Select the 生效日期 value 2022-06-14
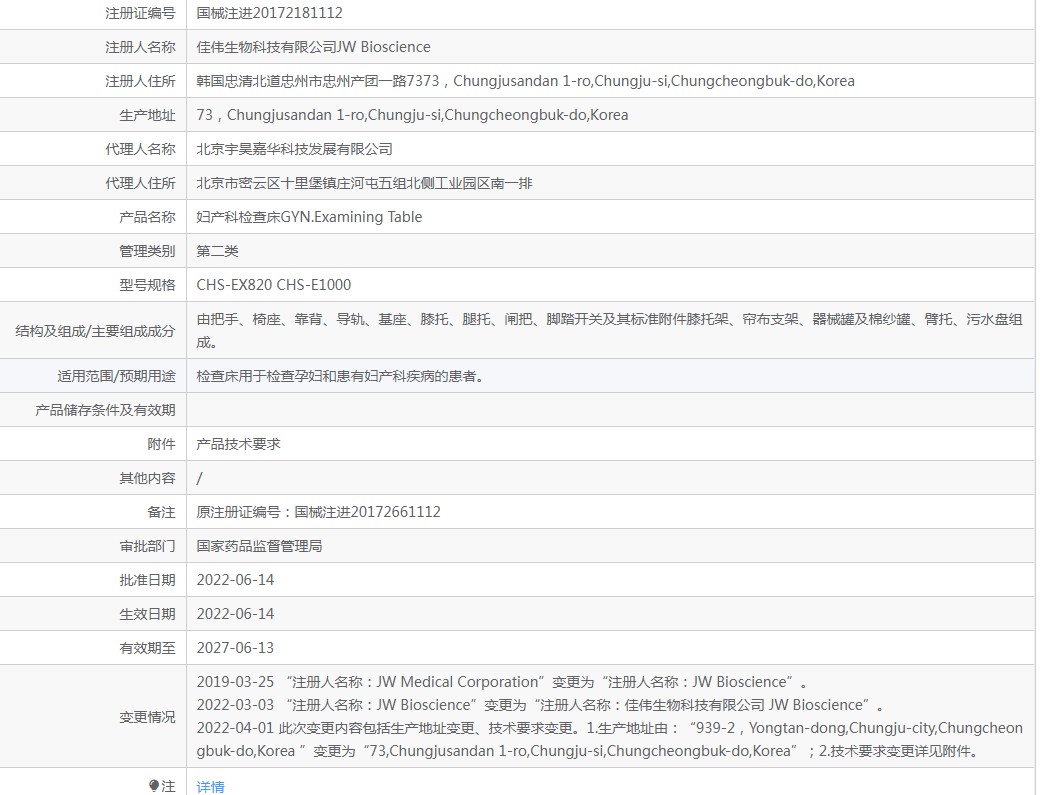The image size is (1040, 795). 235,614
